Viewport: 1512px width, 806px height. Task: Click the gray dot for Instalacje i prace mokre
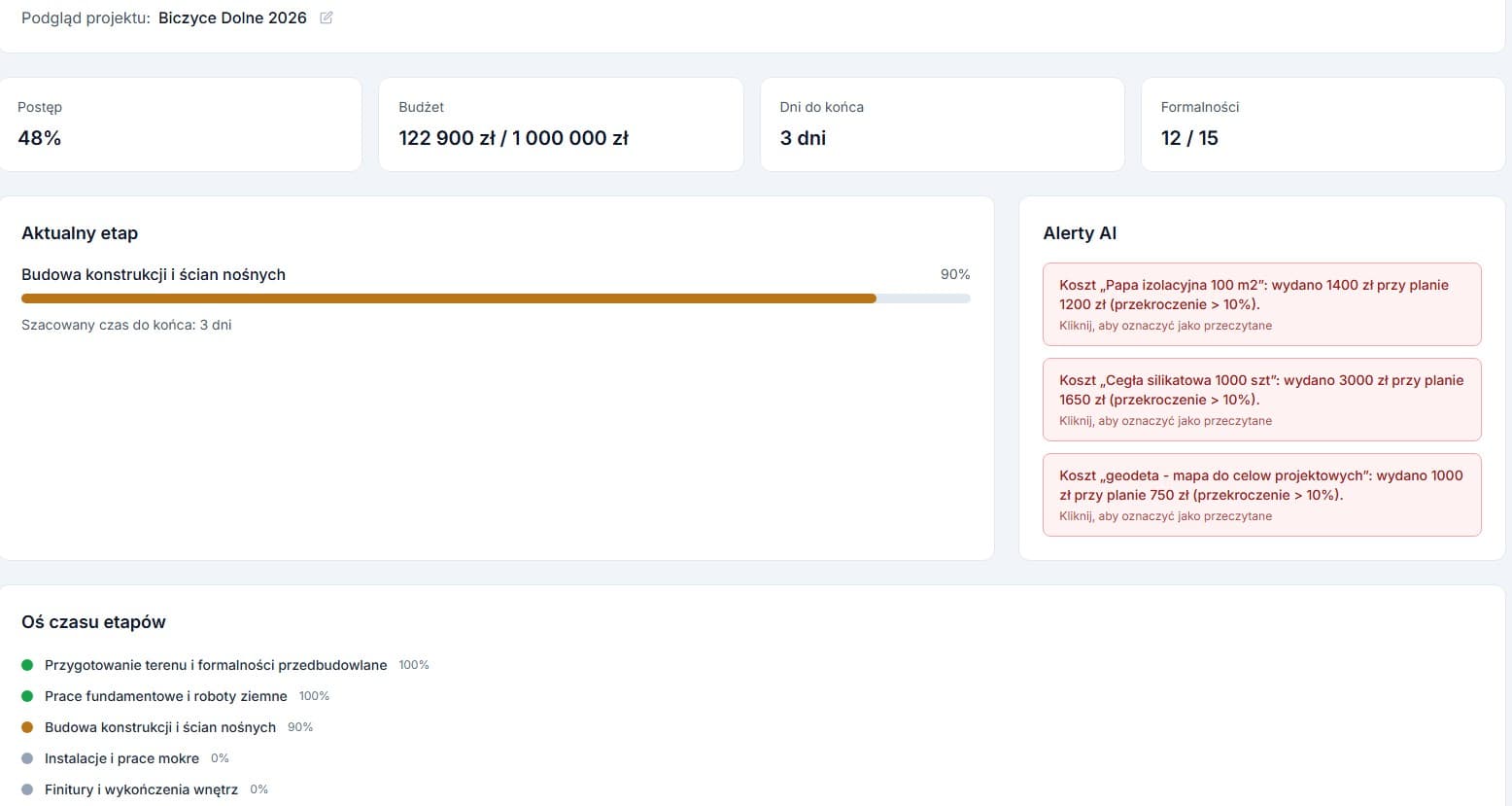point(27,758)
